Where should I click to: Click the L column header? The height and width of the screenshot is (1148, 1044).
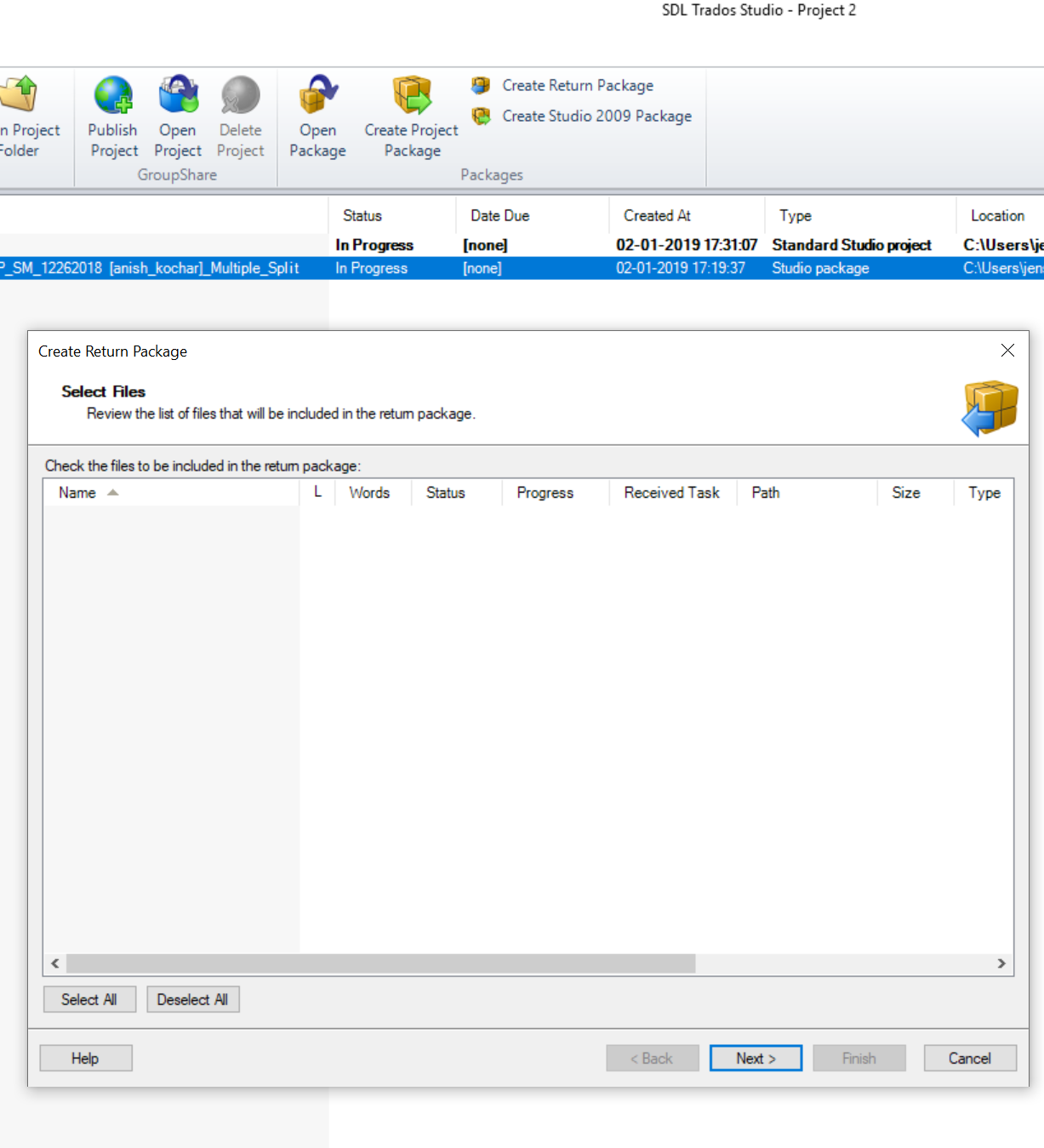pyautogui.click(x=317, y=493)
